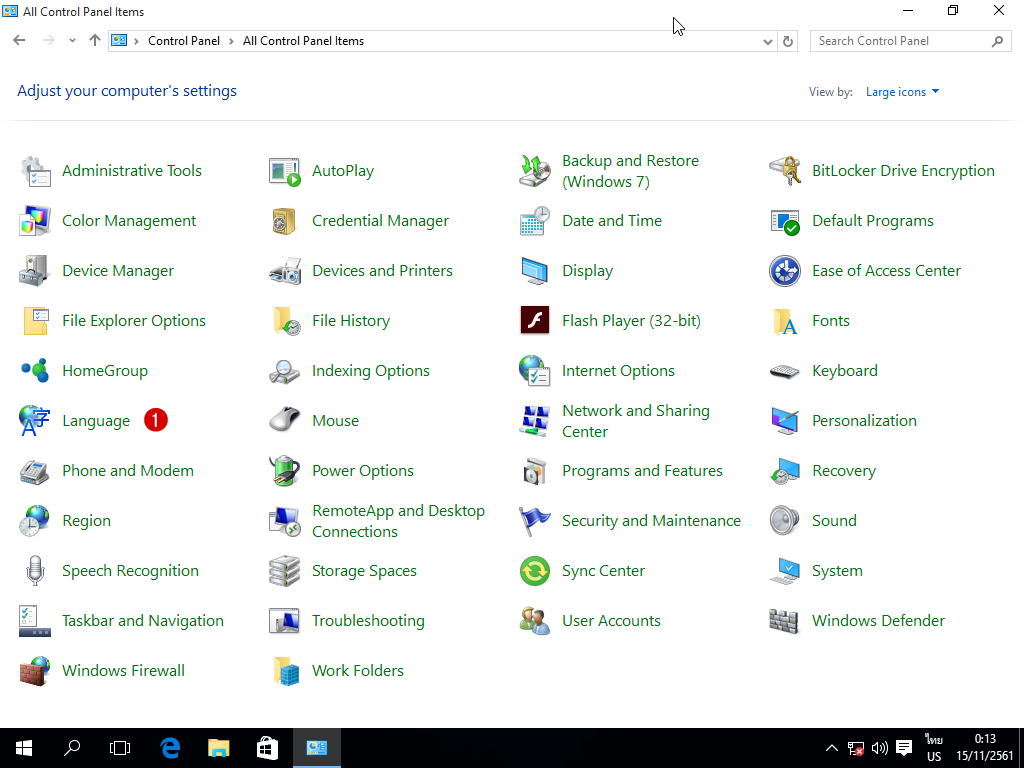Open the BitLocker Drive Encryption icon

pos(785,171)
